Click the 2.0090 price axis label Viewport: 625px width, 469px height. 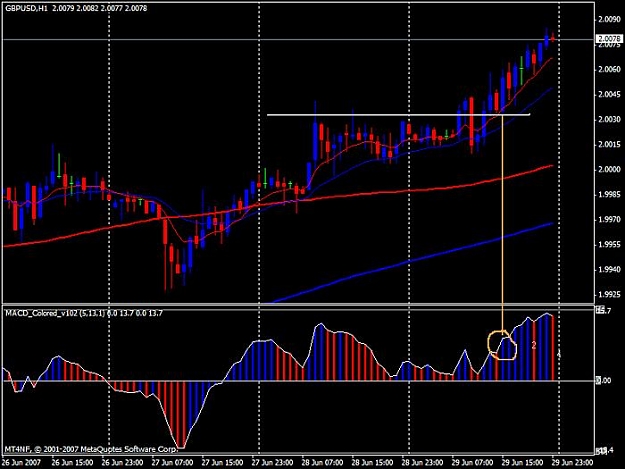(609, 19)
